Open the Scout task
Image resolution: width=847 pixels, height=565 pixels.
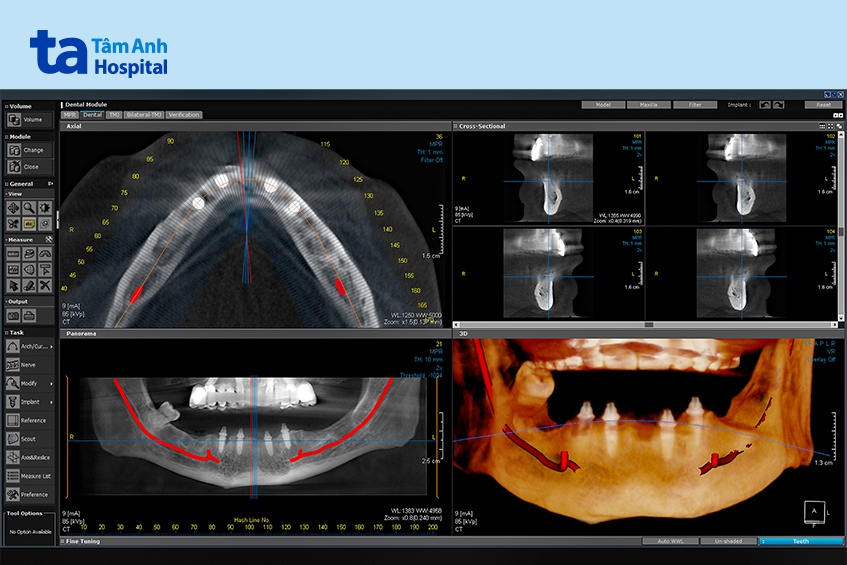coord(14,439)
